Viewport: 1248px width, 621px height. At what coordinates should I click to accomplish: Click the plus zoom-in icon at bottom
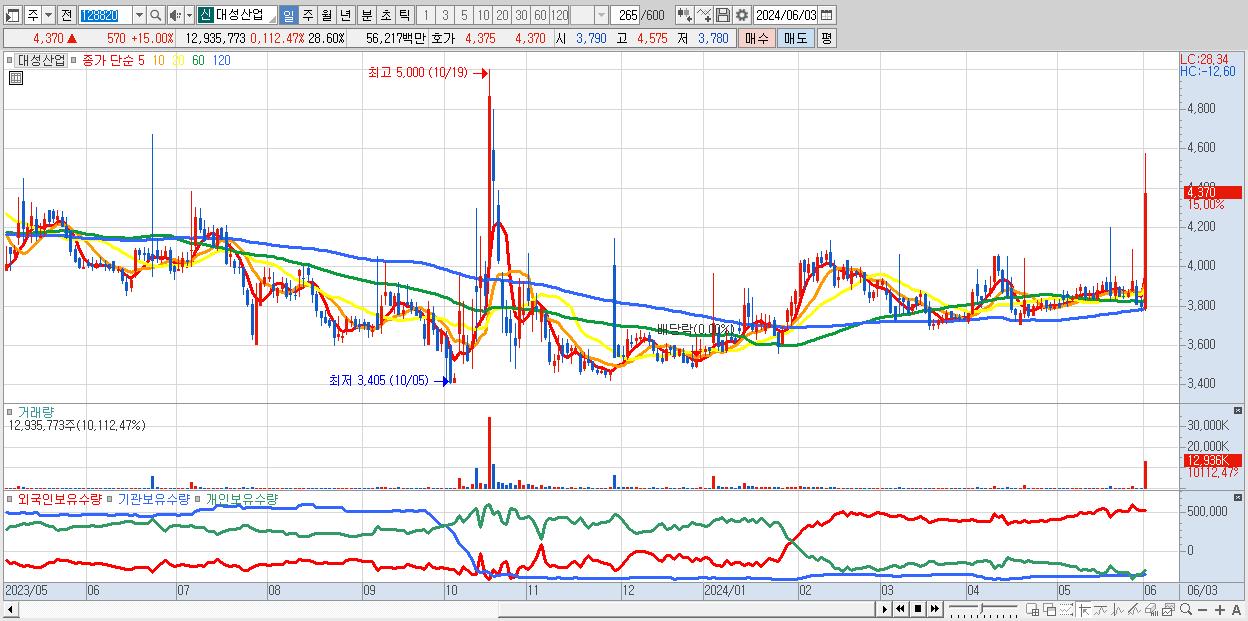coord(1220,609)
